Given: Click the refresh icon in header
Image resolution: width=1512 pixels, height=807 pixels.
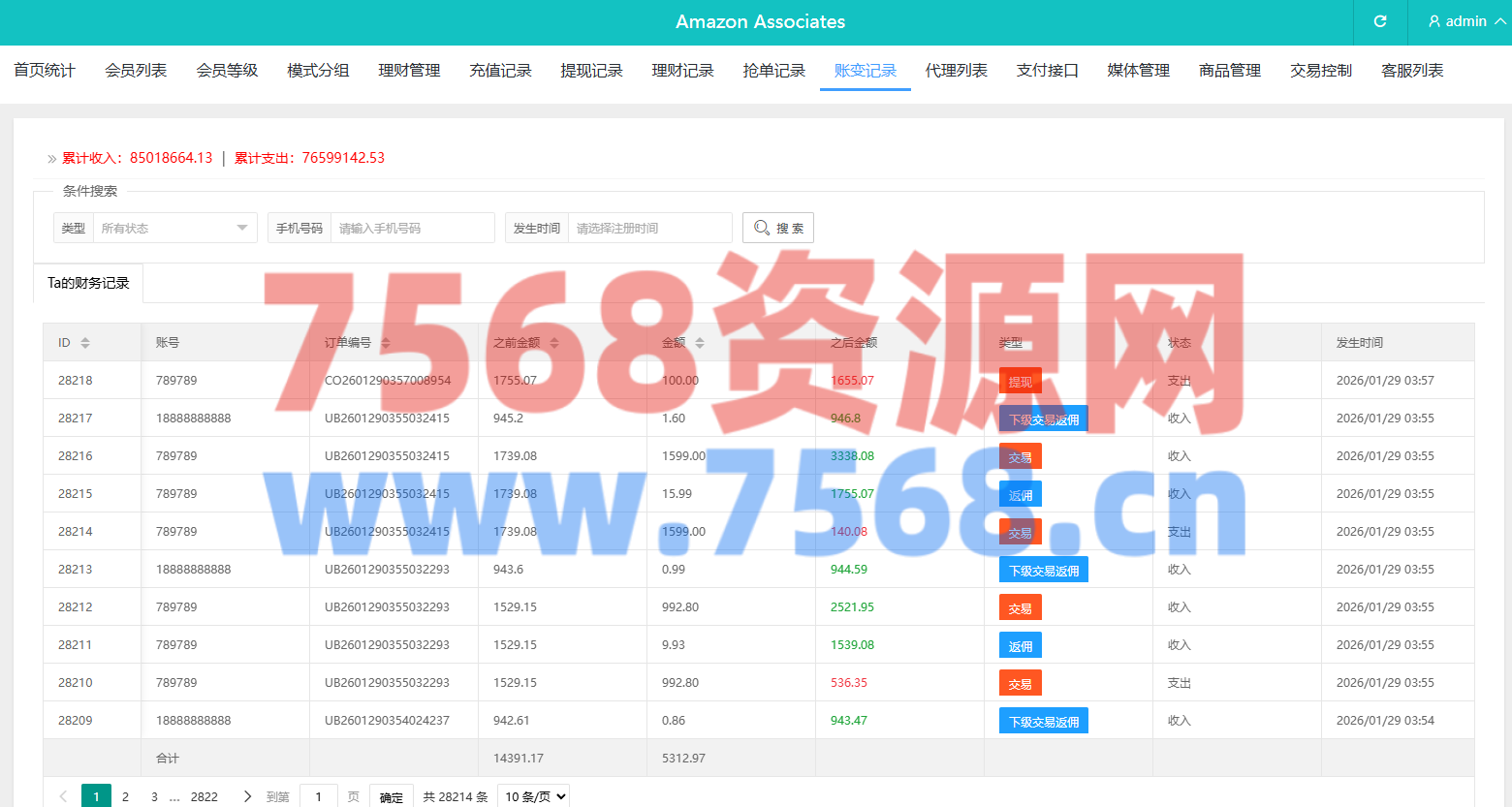Looking at the screenshot, I should [x=1380, y=21].
